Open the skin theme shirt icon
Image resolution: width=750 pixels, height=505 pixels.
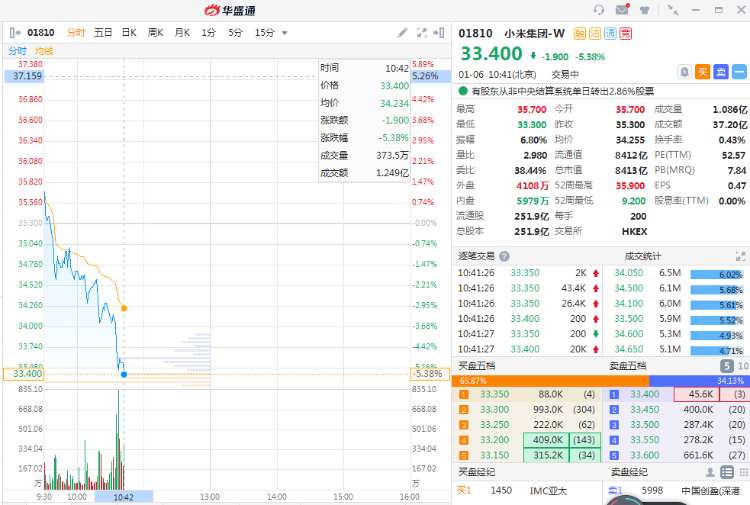(644, 10)
